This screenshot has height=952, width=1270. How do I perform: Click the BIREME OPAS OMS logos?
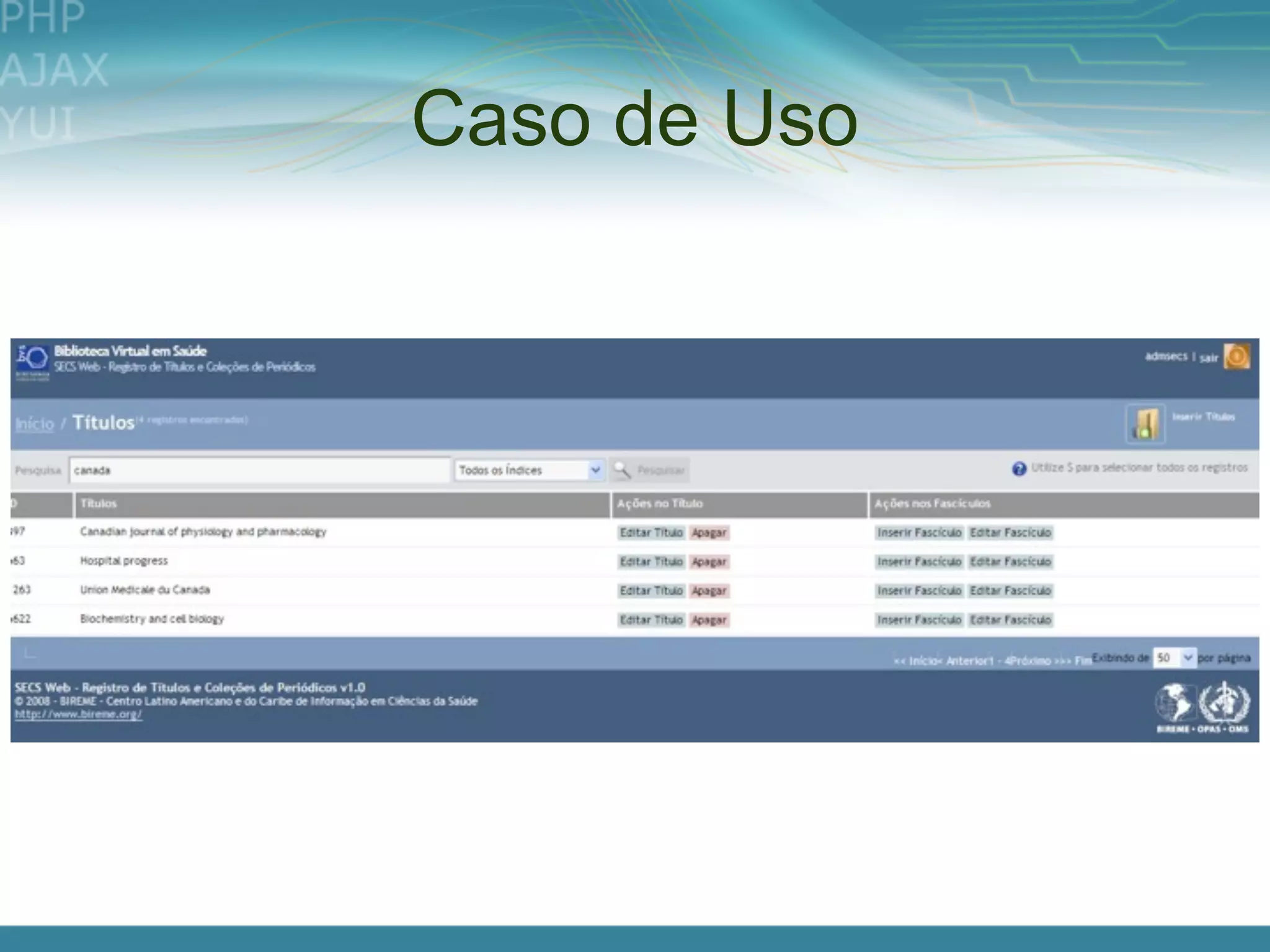point(1202,708)
